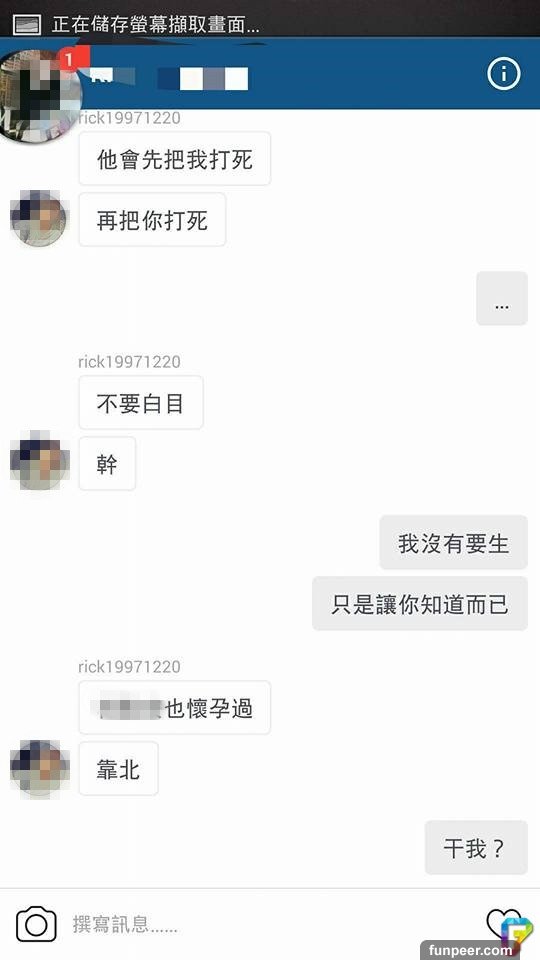Open the large profile picture in header
Image resolution: width=540 pixels, height=960 pixels.
pyautogui.click(x=38, y=95)
